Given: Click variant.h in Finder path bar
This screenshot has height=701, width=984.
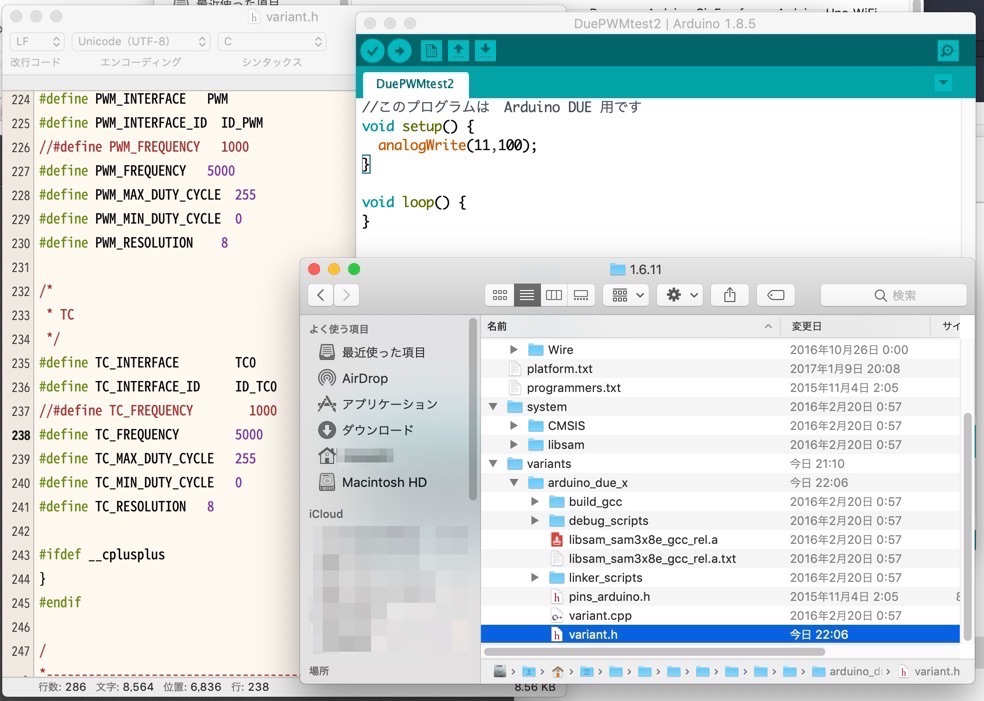Looking at the screenshot, I should (929, 672).
